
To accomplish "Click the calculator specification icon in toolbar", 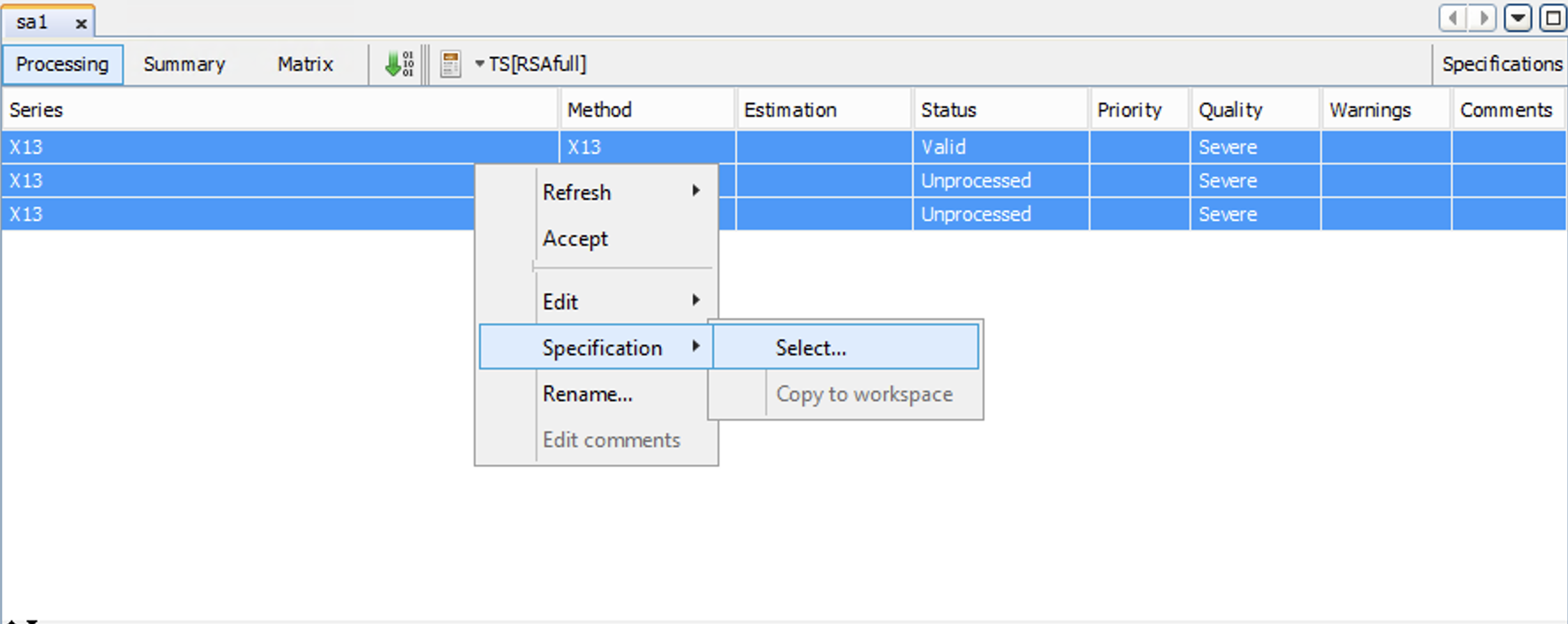I will click(x=450, y=64).
